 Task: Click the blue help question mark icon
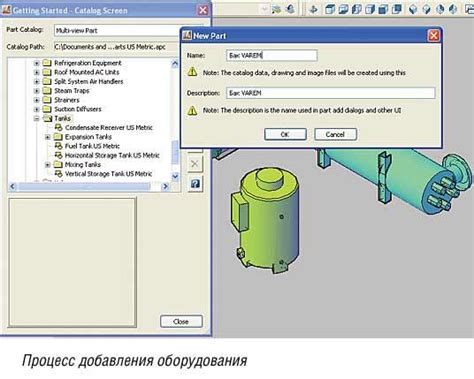point(195,184)
